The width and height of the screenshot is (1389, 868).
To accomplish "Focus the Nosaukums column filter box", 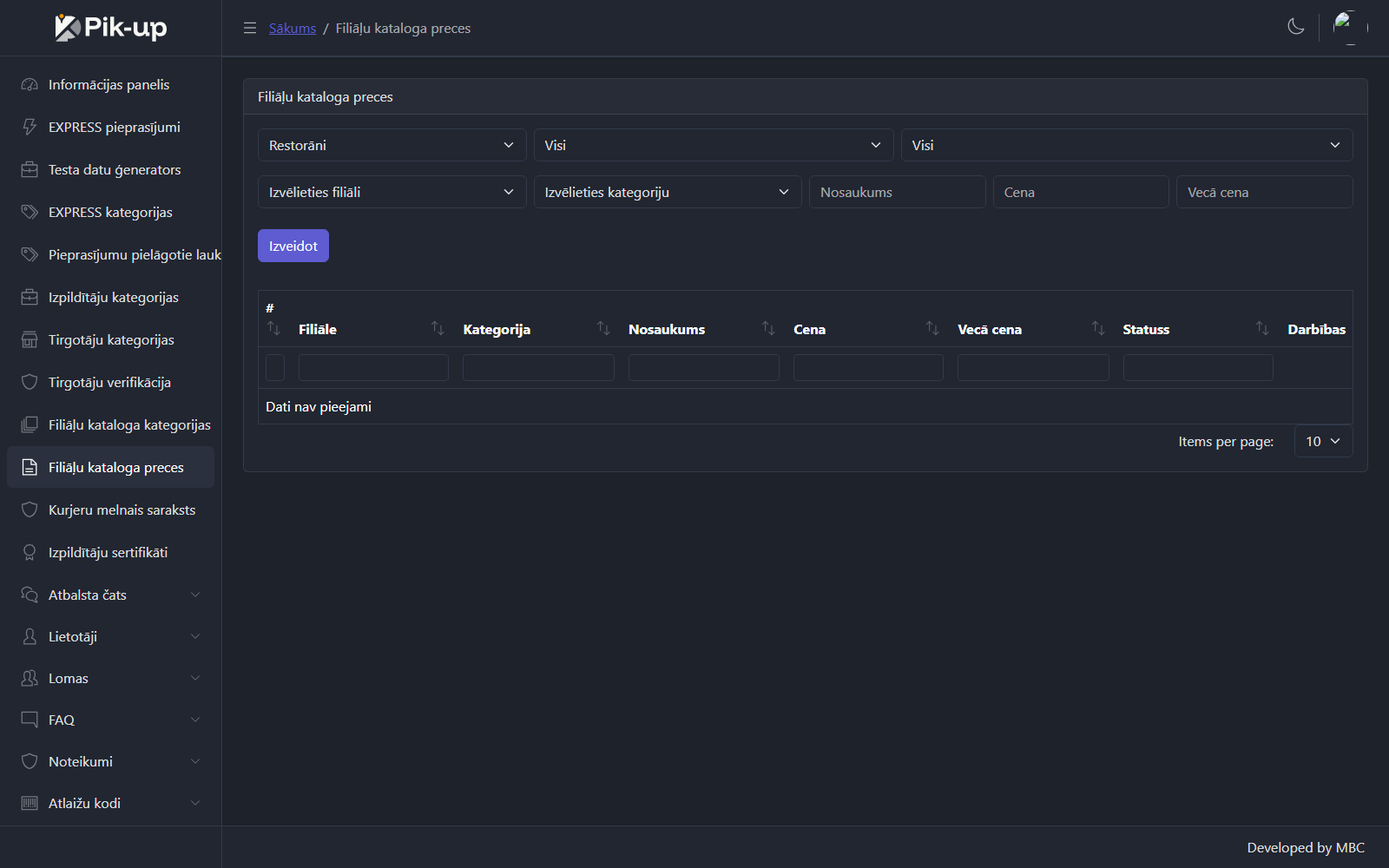I will coord(704,367).
